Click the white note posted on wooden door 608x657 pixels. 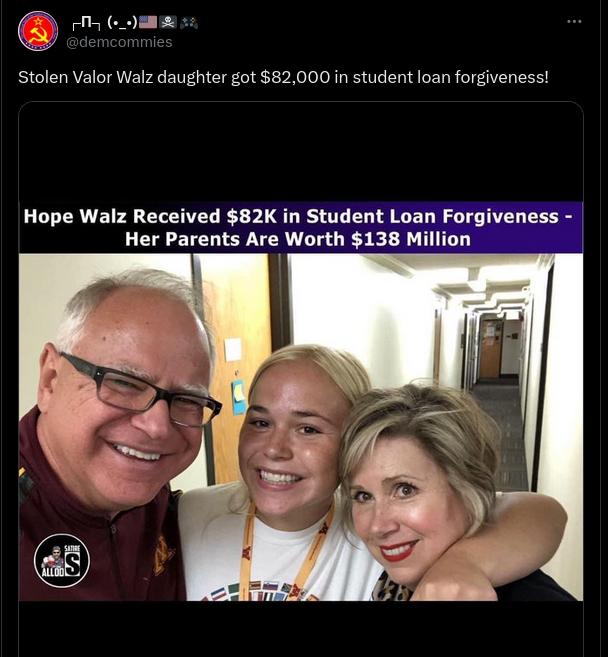(x=233, y=350)
